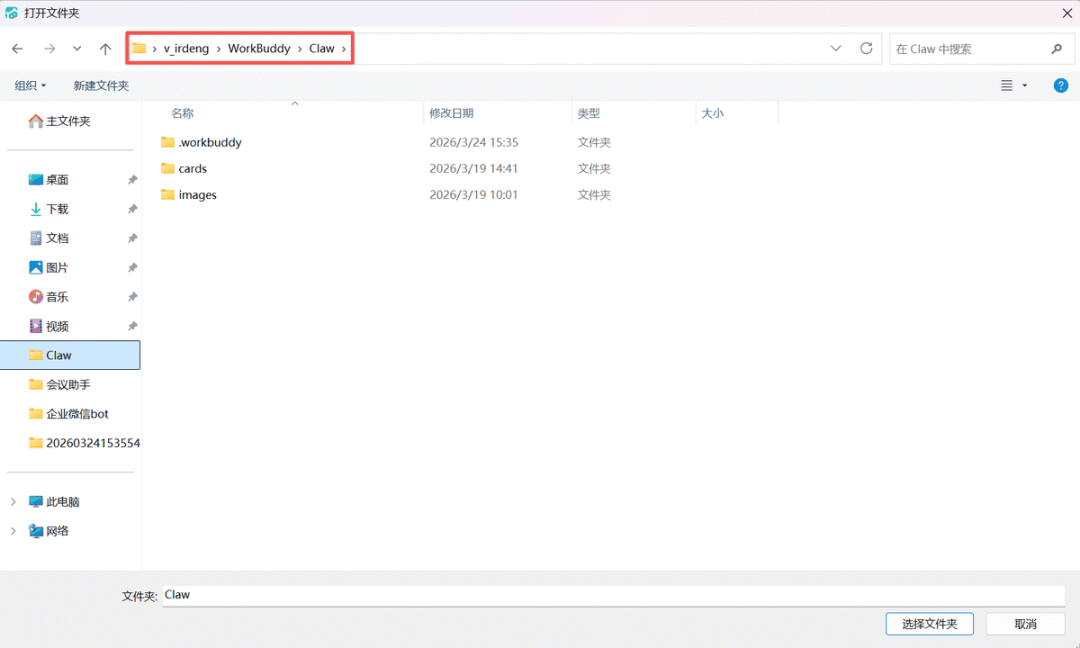Click the address bar folder icon
The width and height of the screenshot is (1080, 648).
pyautogui.click(x=139, y=48)
